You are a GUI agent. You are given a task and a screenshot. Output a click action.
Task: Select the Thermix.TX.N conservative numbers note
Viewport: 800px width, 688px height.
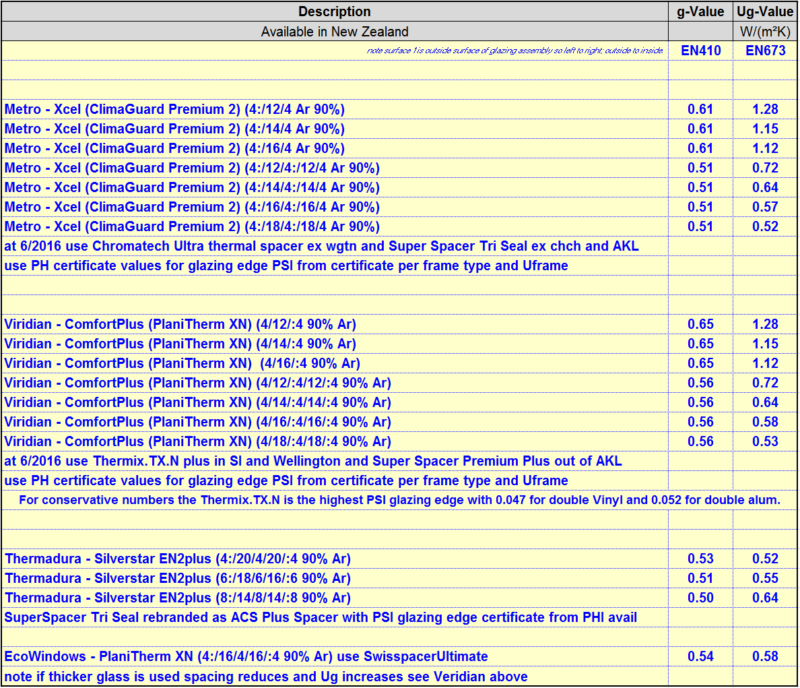[x=398, y=499]
